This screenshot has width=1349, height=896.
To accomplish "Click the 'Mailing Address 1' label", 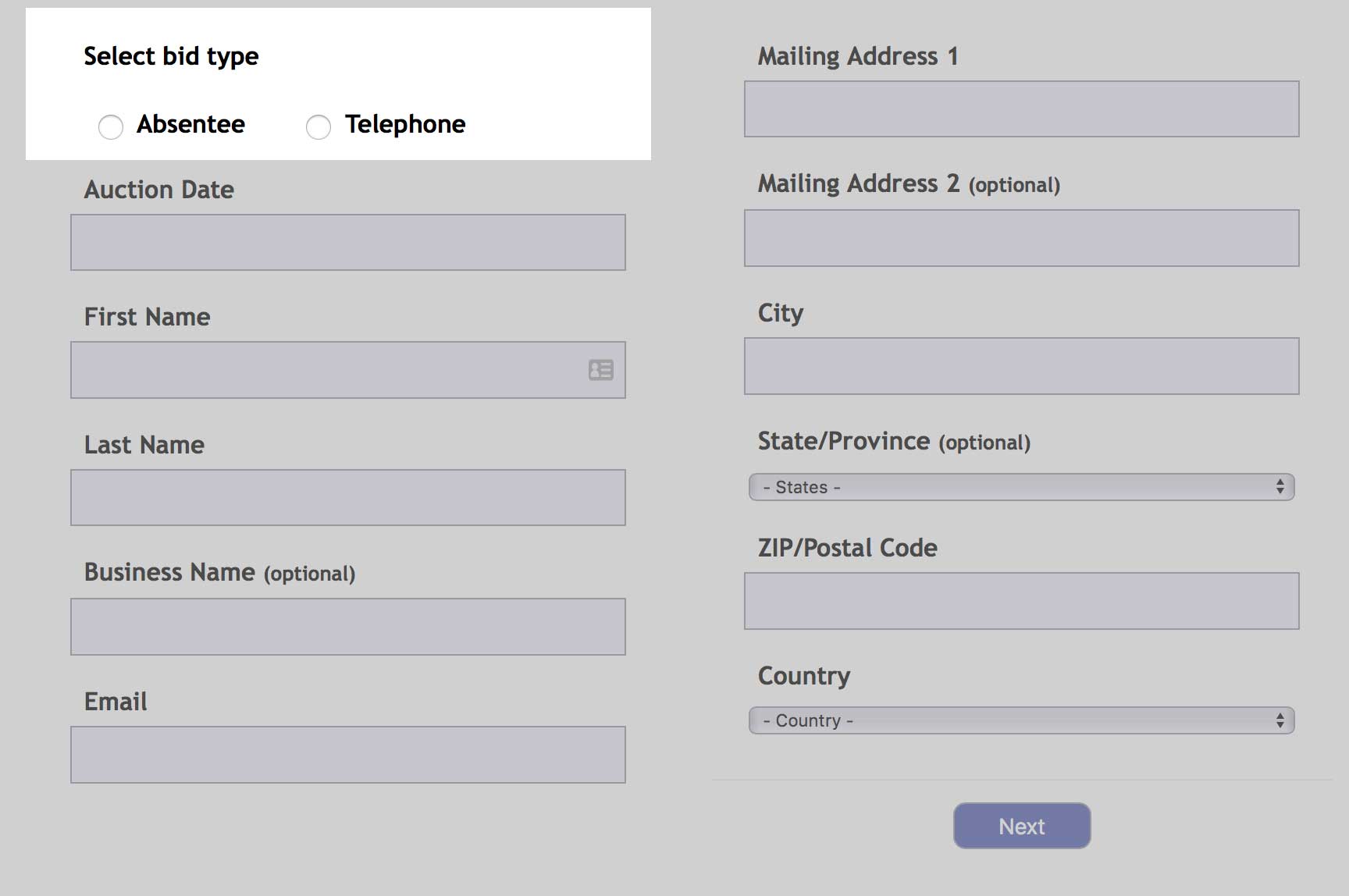I will pos(858,56).
